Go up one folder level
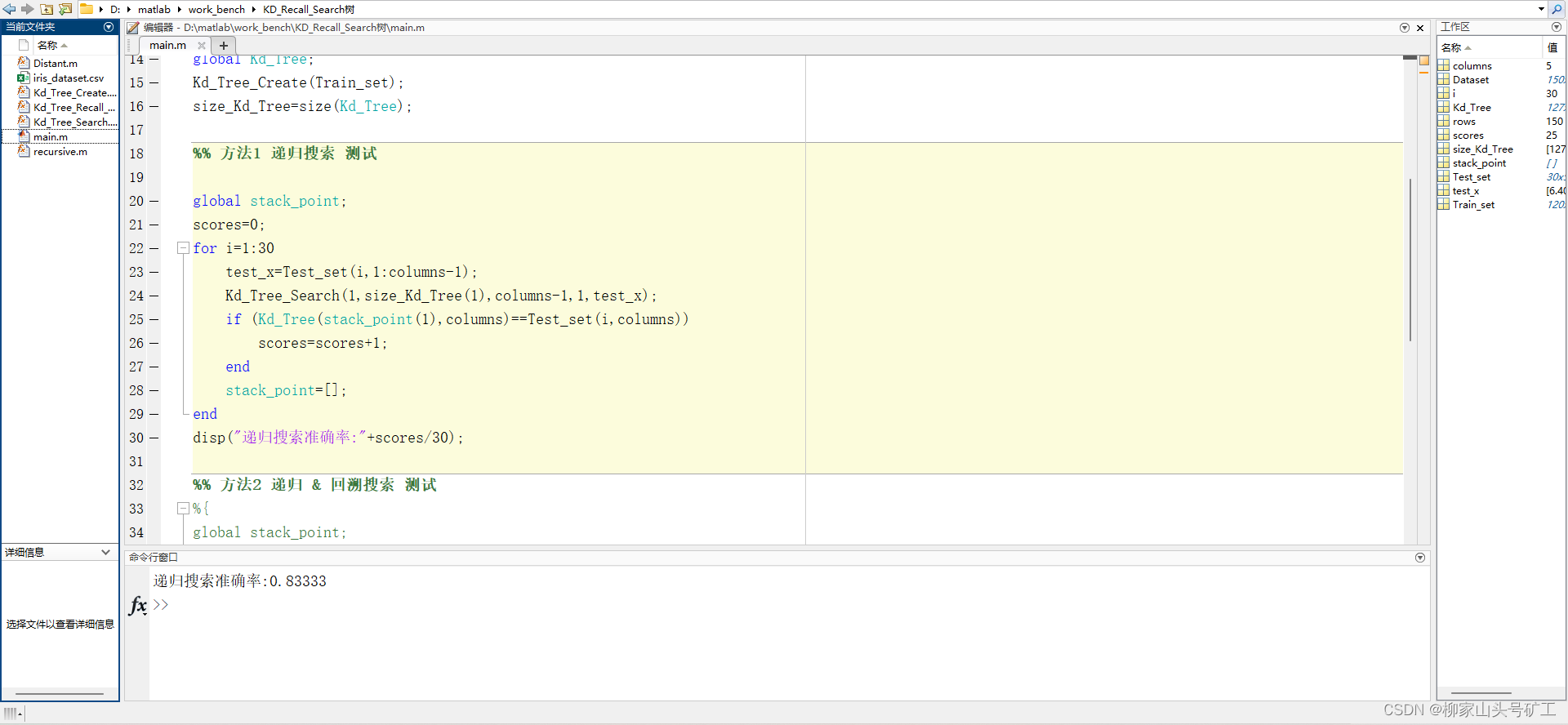Image resolution: width=1568 pixels, height=725 pixels. point(47,9)
